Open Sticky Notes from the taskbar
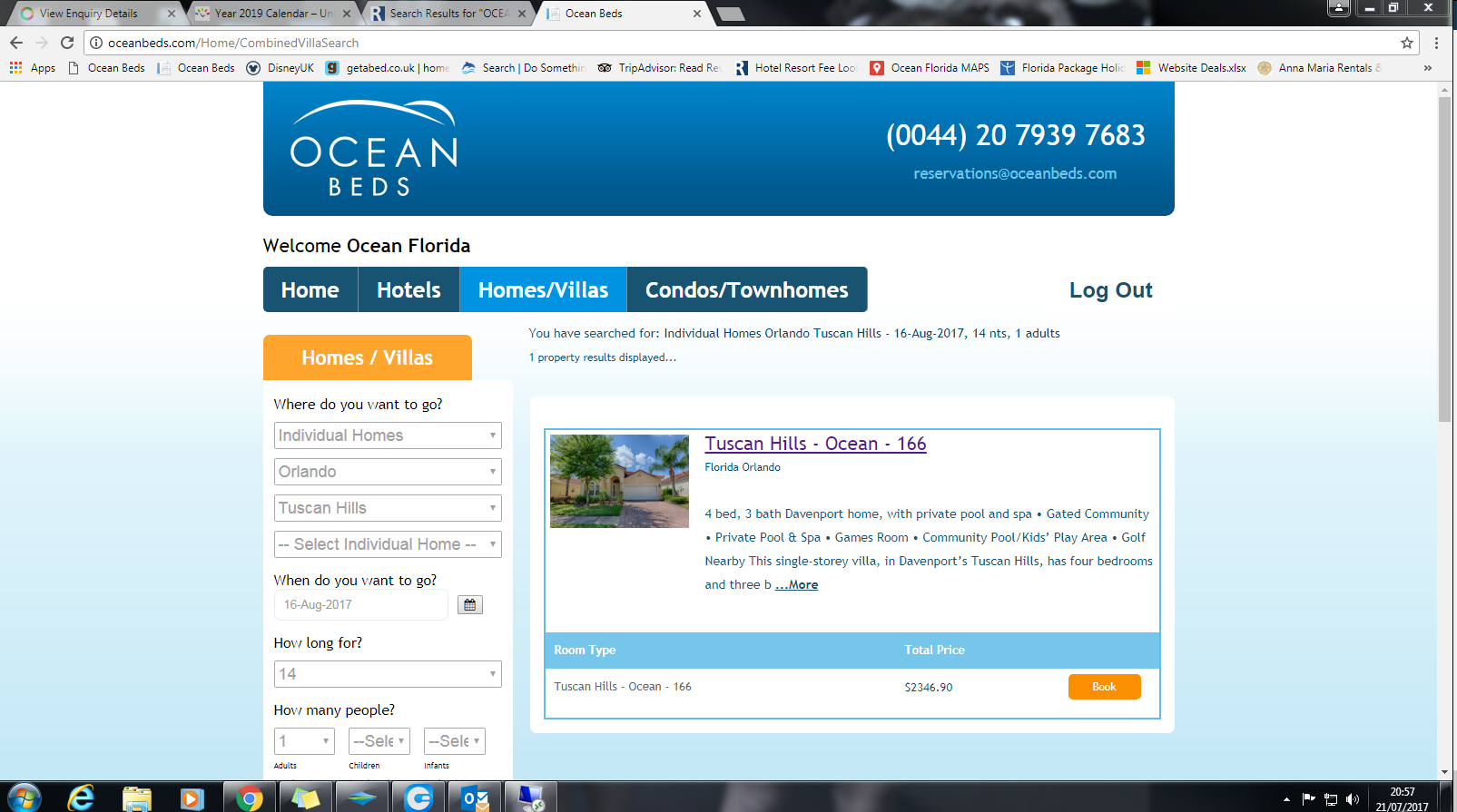Image resolution: width=1457 pixels, height=812 pixels. click(x=305, y=797)
